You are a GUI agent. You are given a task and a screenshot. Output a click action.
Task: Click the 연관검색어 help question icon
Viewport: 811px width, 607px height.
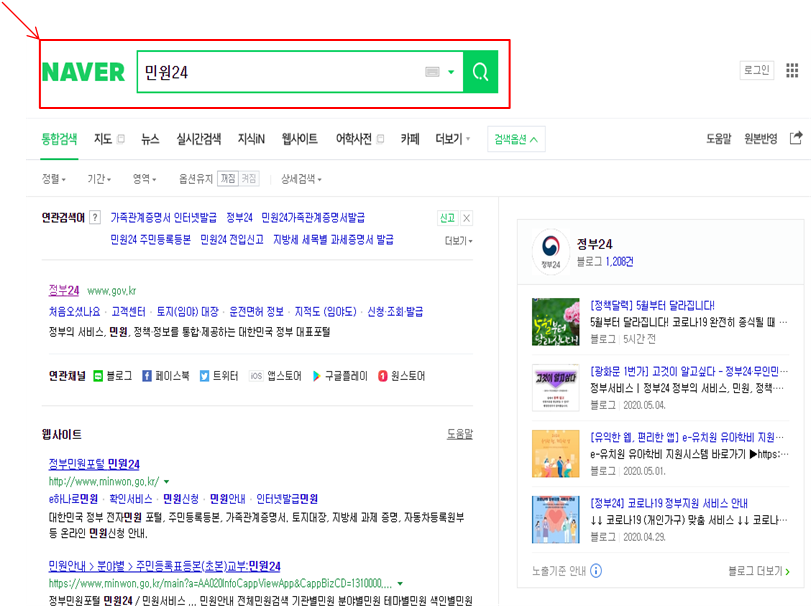point(95,217)
